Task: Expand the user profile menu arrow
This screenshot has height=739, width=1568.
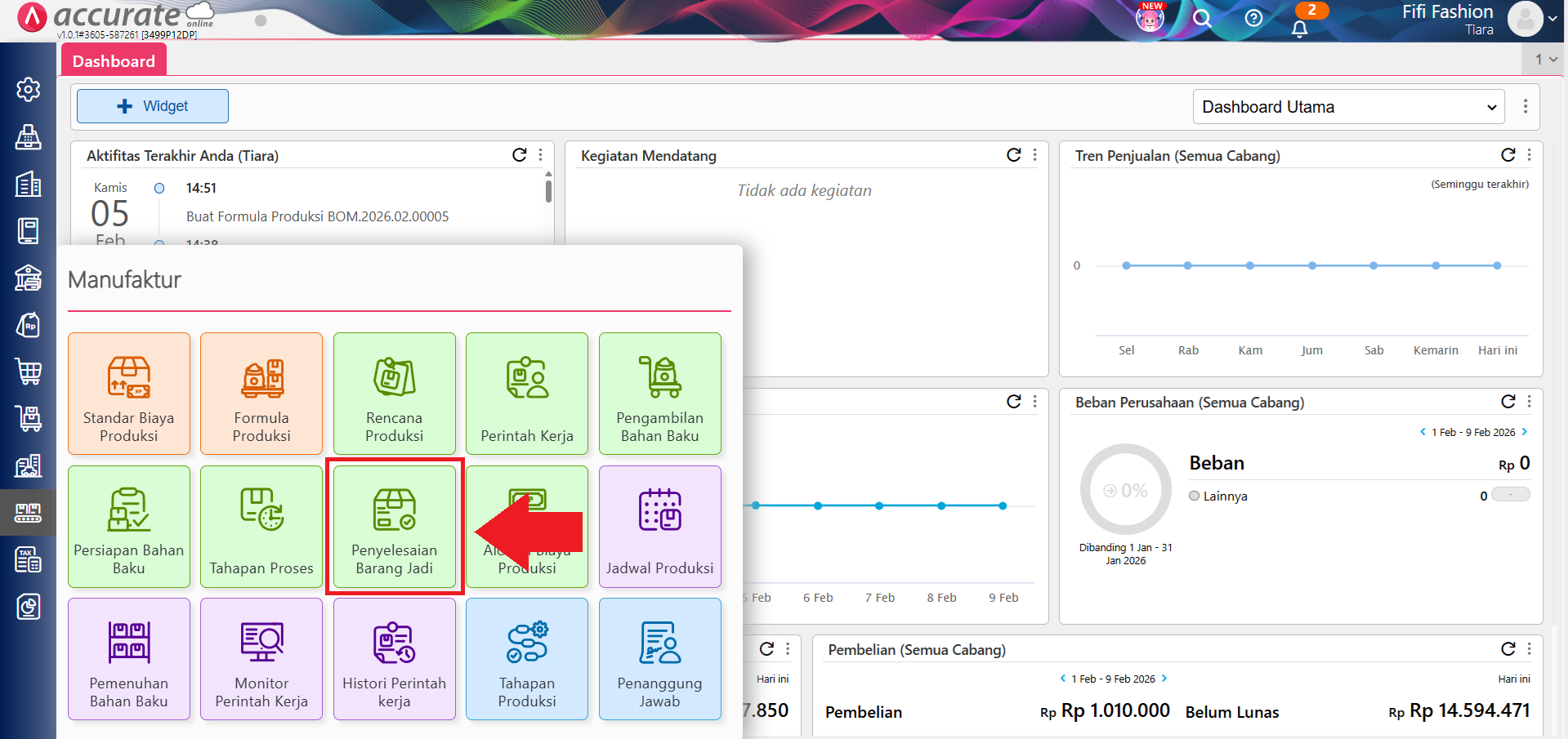Action: click(1552, 18)
